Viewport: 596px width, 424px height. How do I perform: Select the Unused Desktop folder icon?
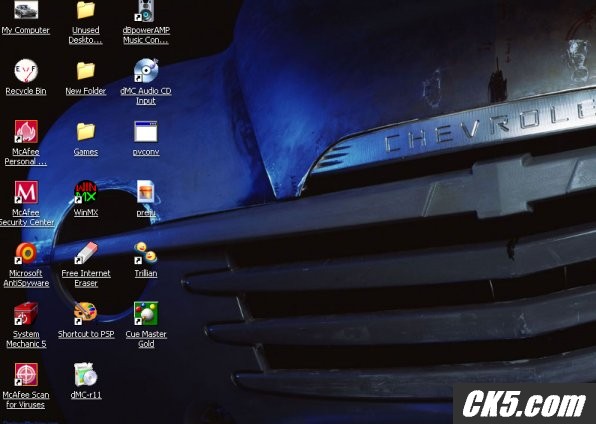tap(86, 10)
